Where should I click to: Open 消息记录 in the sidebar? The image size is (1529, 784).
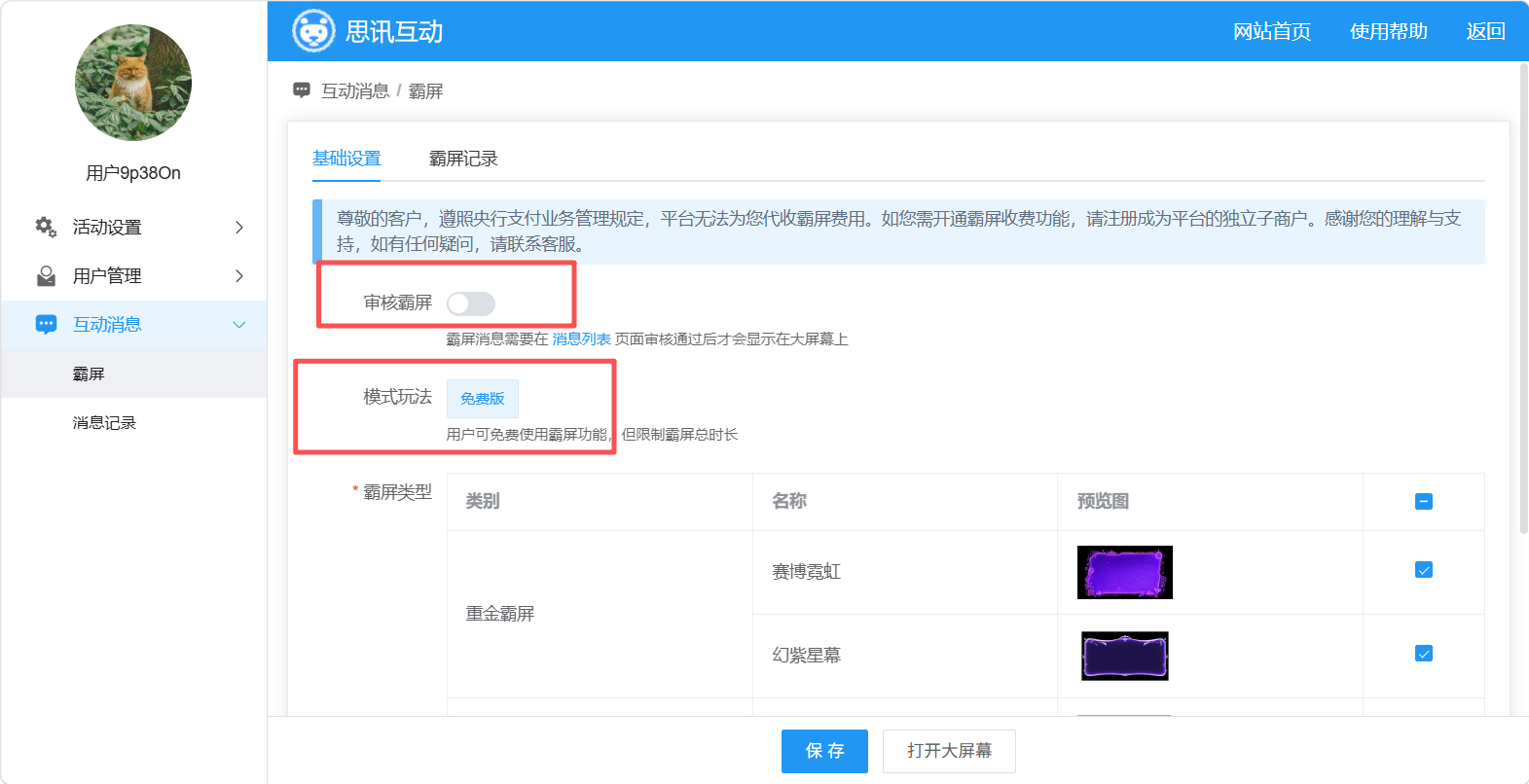104,423
